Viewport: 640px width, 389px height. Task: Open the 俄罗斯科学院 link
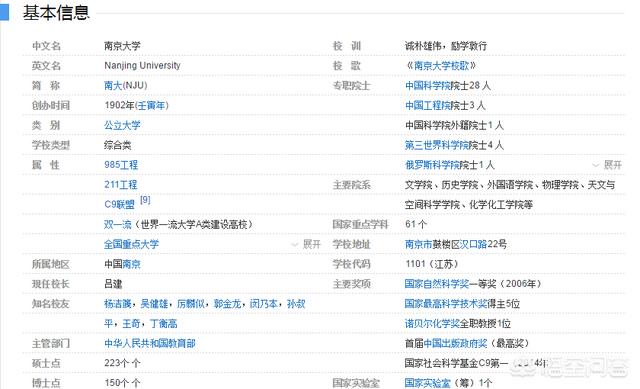432,165
